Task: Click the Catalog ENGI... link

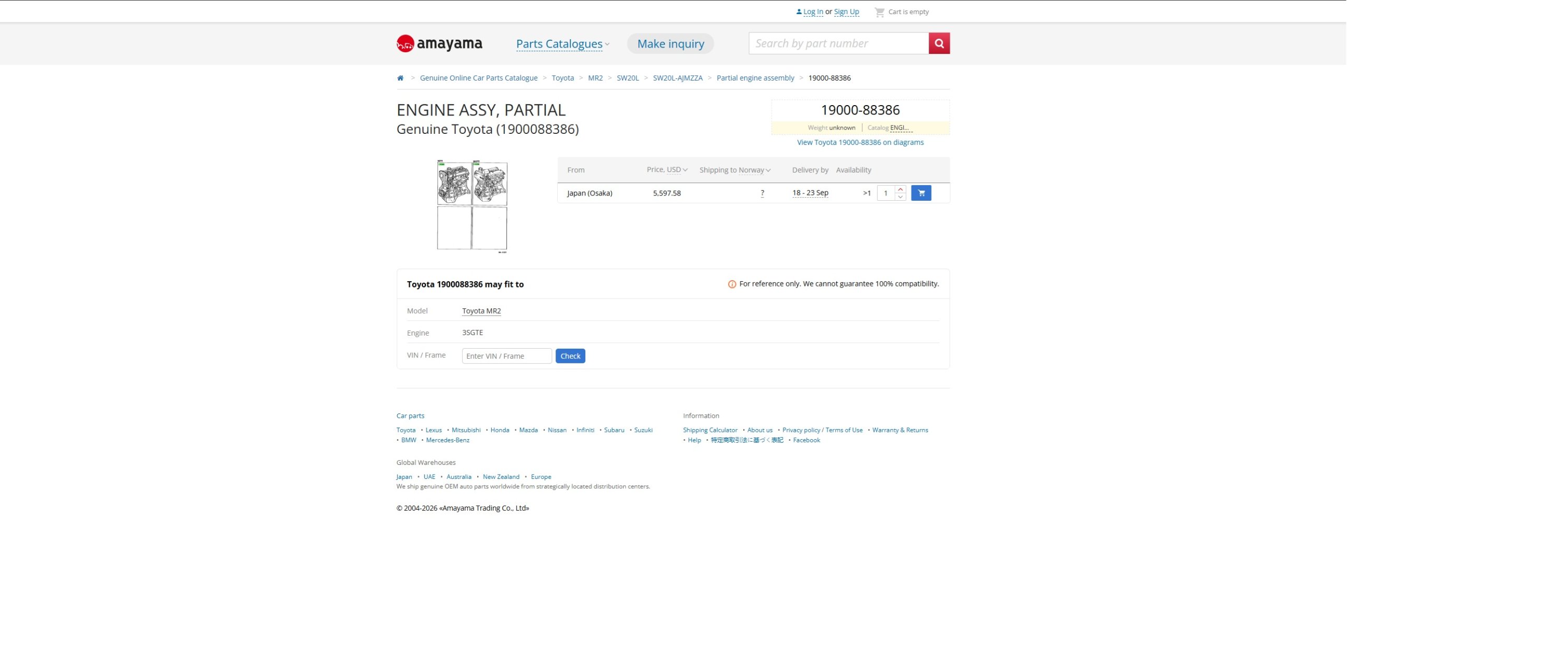Action: pyautogui.click(x=901, y=128)
